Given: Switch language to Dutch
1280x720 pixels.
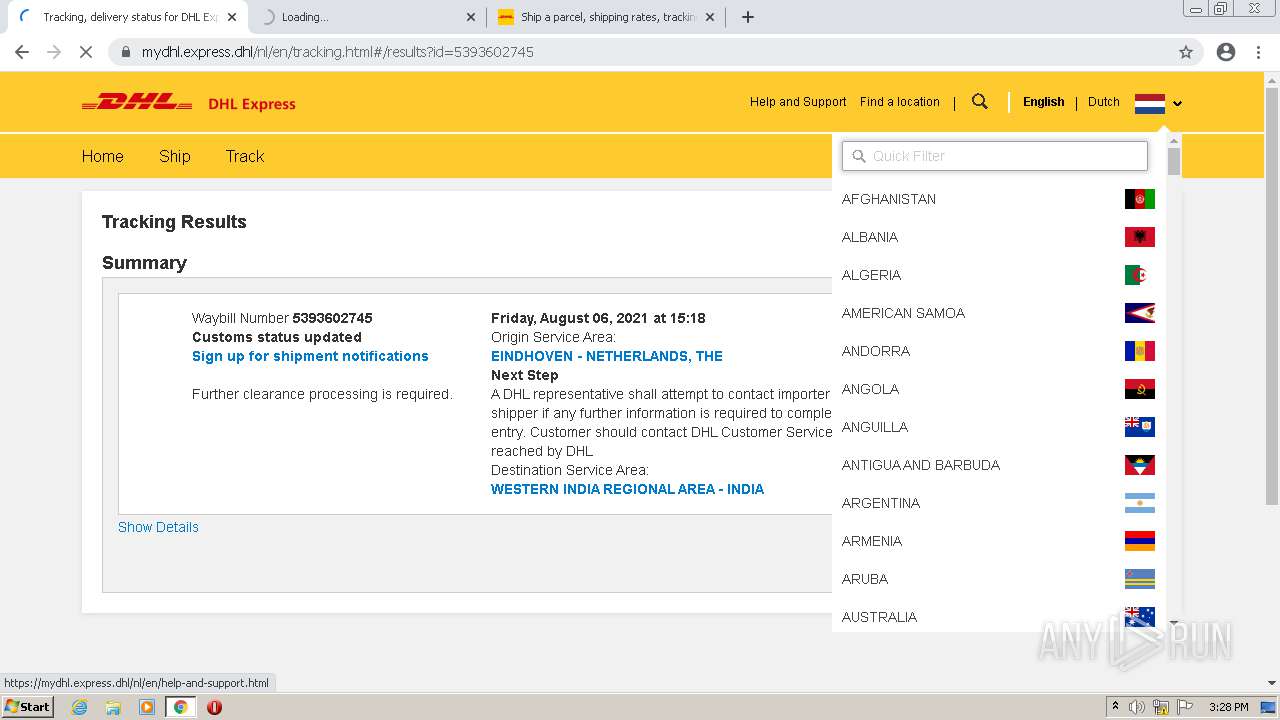Looking at the screenshot, I should 1104,102.
